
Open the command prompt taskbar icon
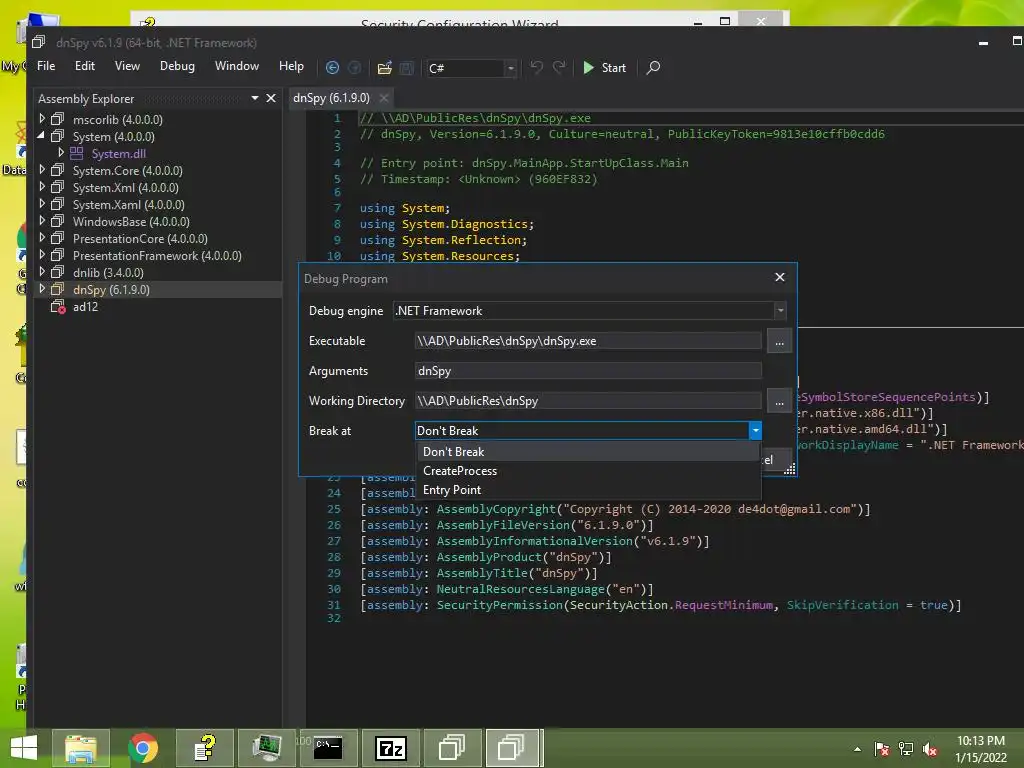tap(328, 748)
